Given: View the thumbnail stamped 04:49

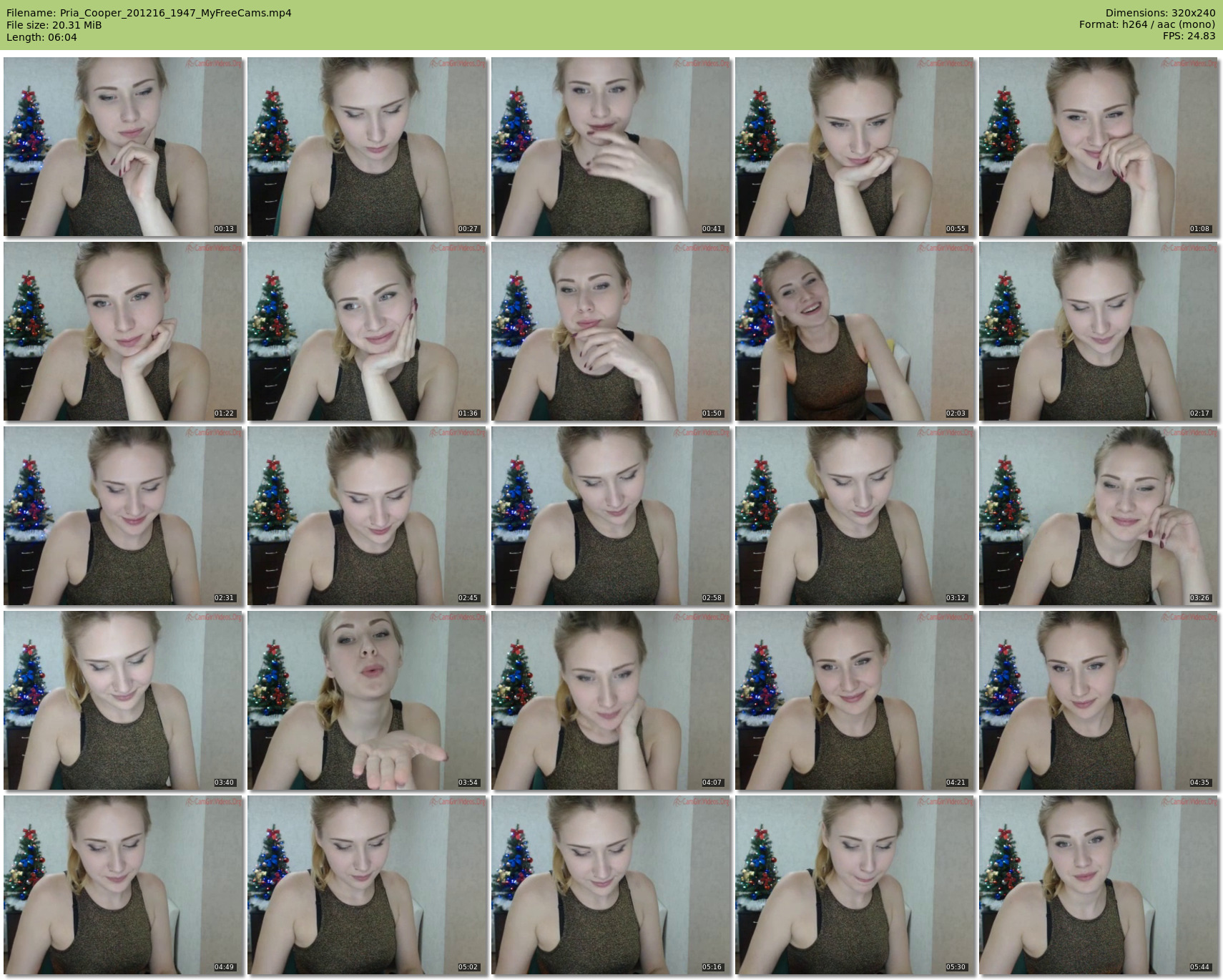Looking at the screenshot, I should [124, 885].
